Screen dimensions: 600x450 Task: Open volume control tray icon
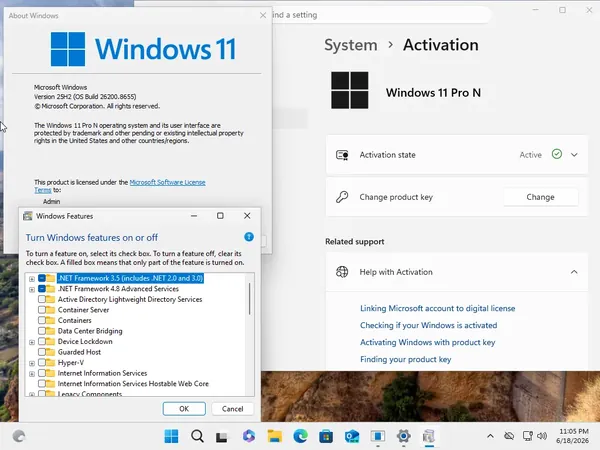pos(542,436)
